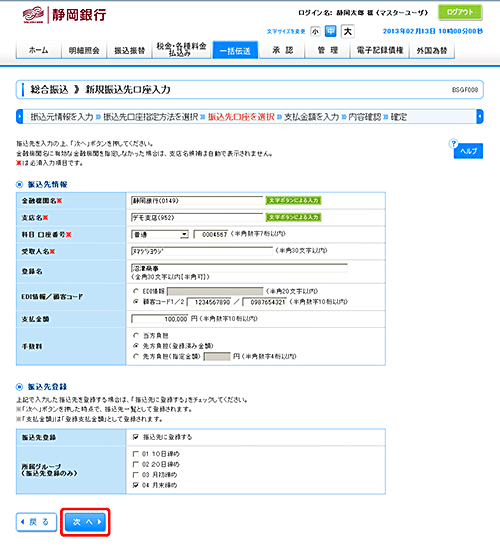Open the 電子記録債権 tab
The width and height of the screenshot is (500, 557).
[380, 50]
